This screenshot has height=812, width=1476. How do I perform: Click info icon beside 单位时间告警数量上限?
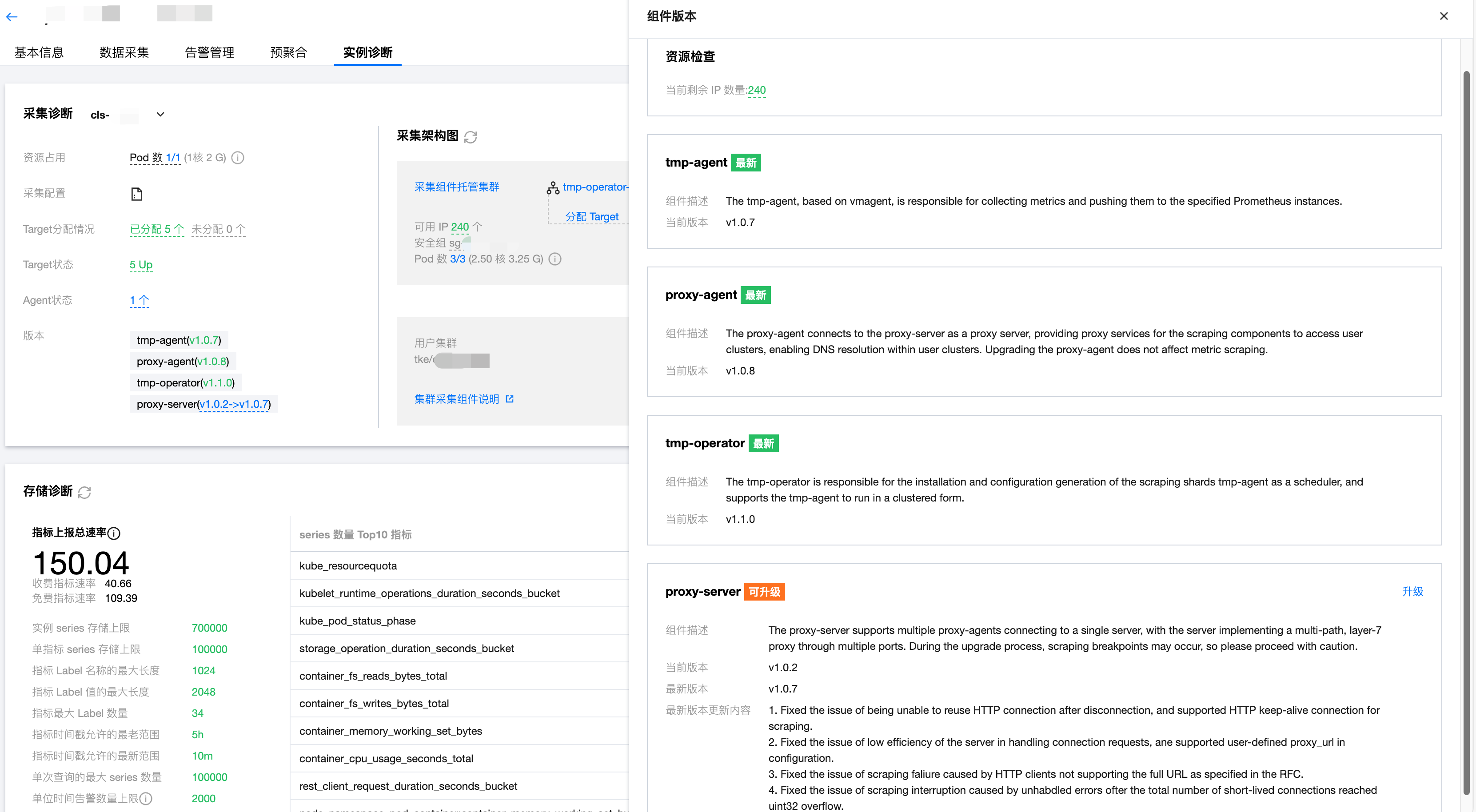(146, 798)
